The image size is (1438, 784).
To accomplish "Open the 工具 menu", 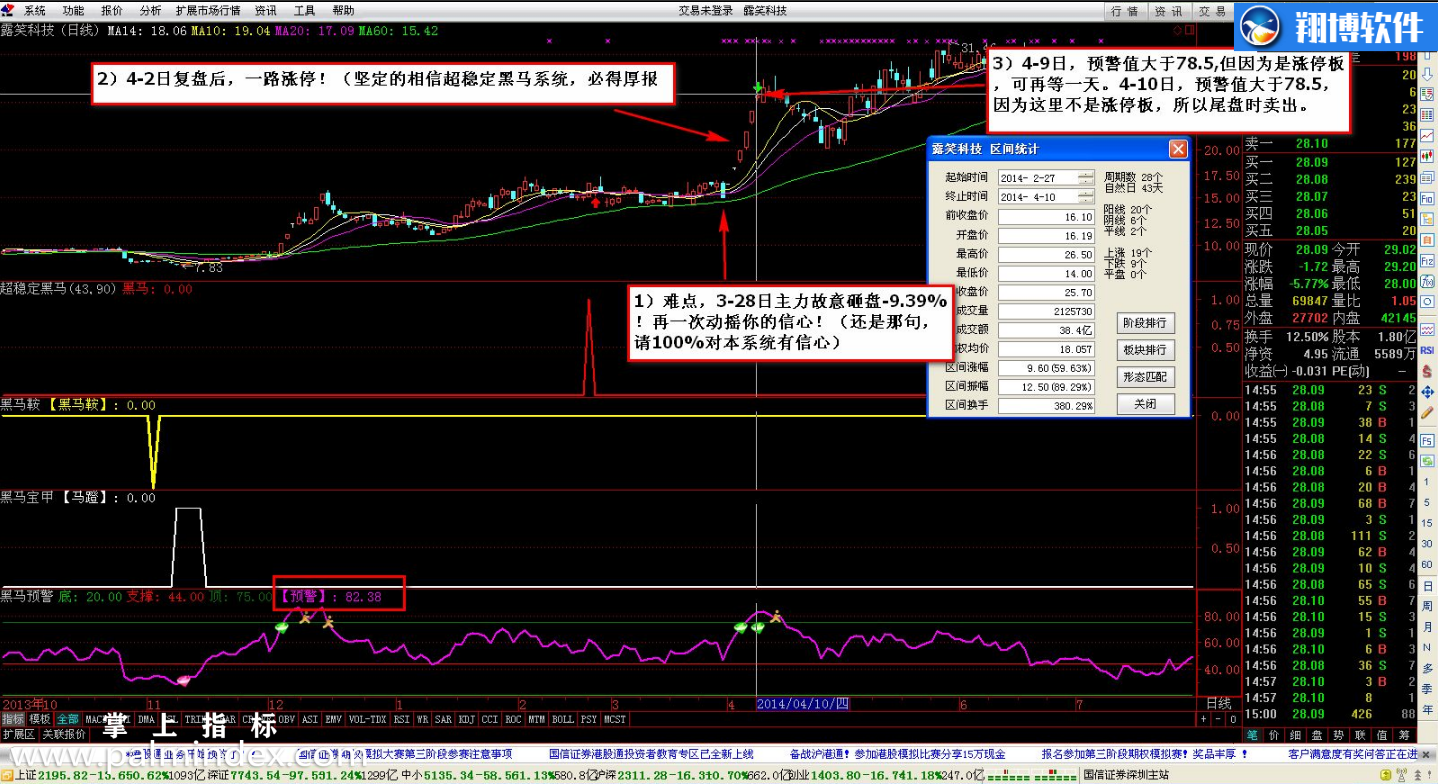I will pos(304,10).
